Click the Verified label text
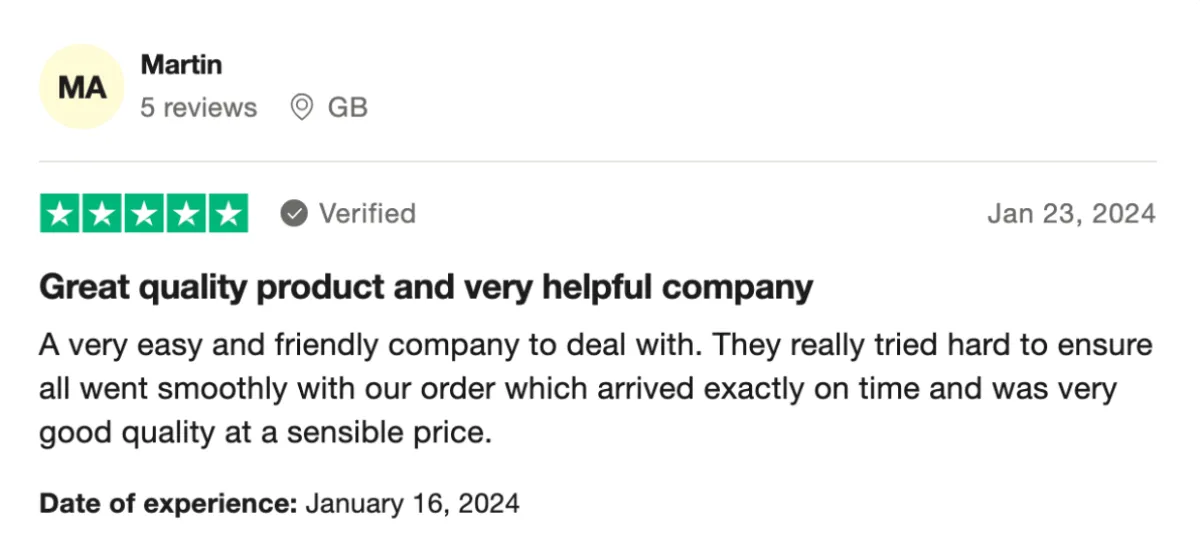 point(367,214)
